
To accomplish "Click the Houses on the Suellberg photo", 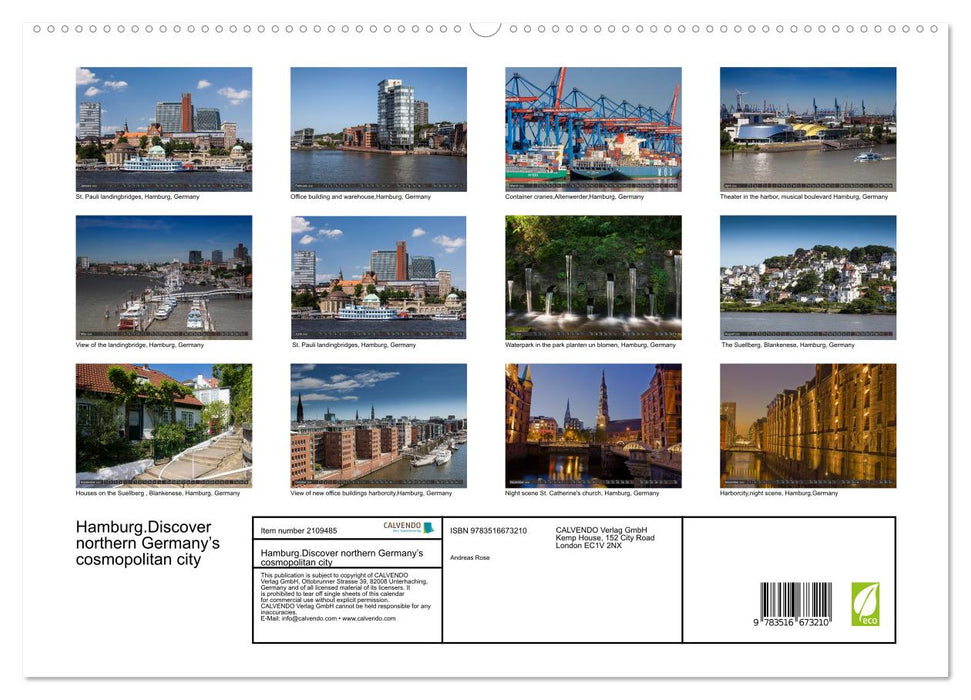I will (163, 425).
